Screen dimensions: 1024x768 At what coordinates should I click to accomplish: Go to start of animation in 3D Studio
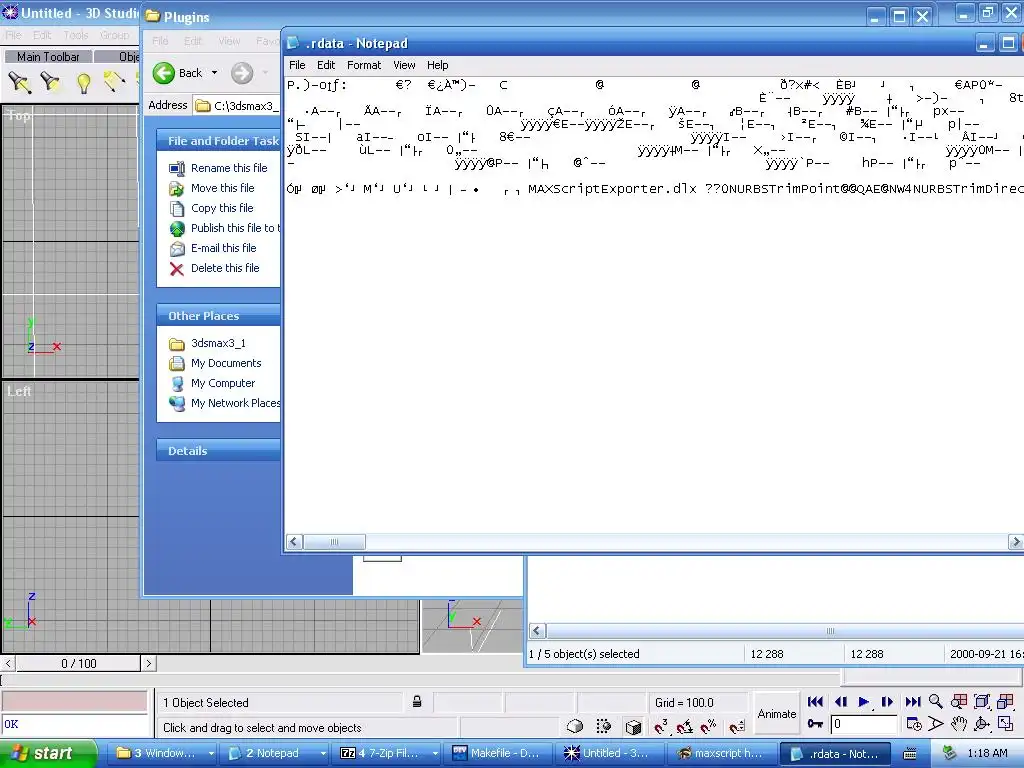pyautogui.click(x=815, y=702)
